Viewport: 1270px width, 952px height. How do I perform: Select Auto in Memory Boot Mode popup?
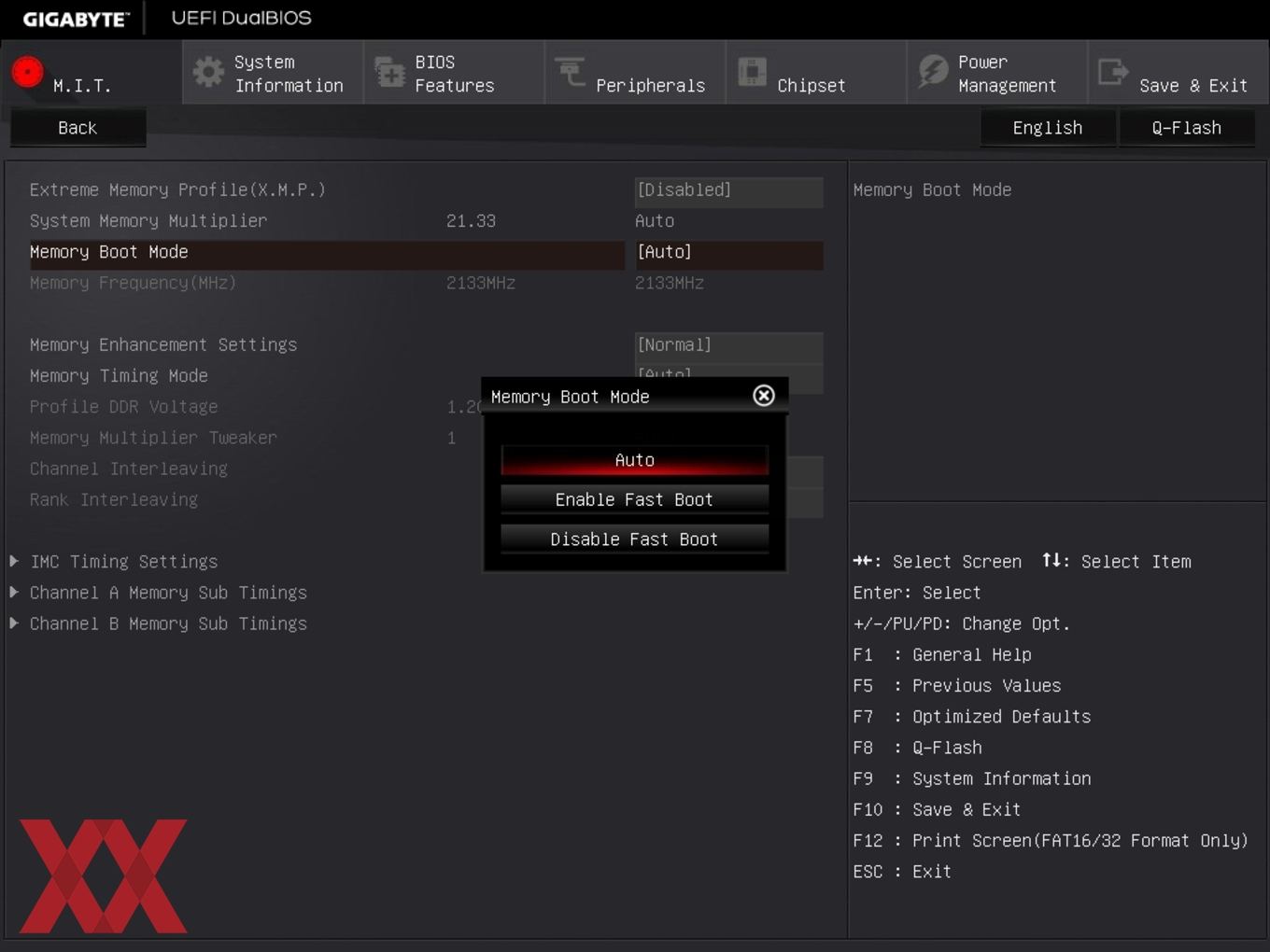(x=635, y=460)
